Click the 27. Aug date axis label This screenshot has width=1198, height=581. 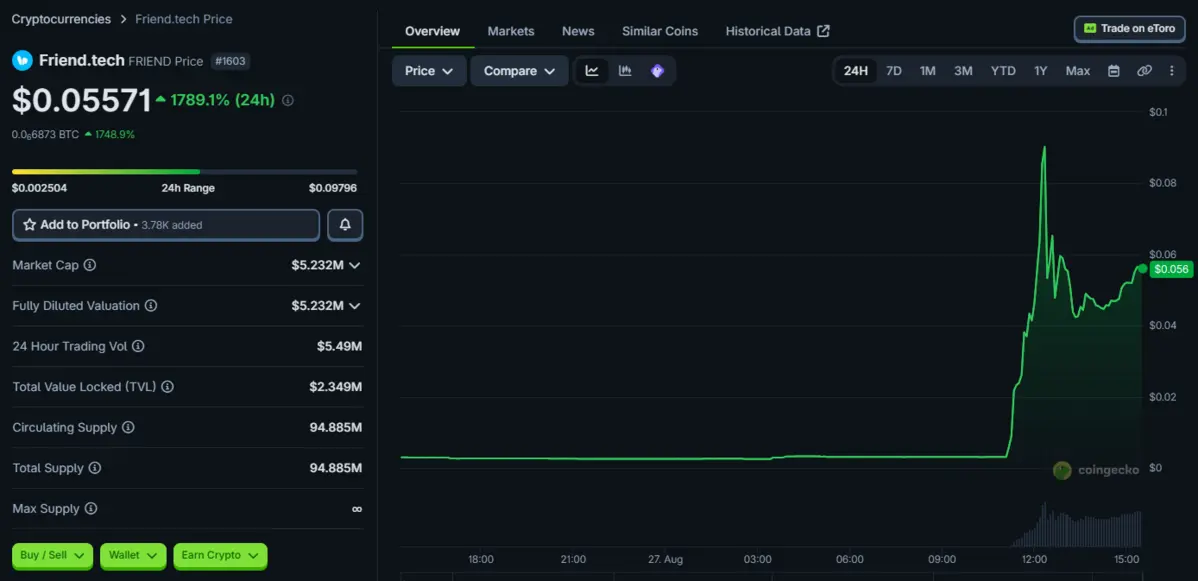(665, 560)
